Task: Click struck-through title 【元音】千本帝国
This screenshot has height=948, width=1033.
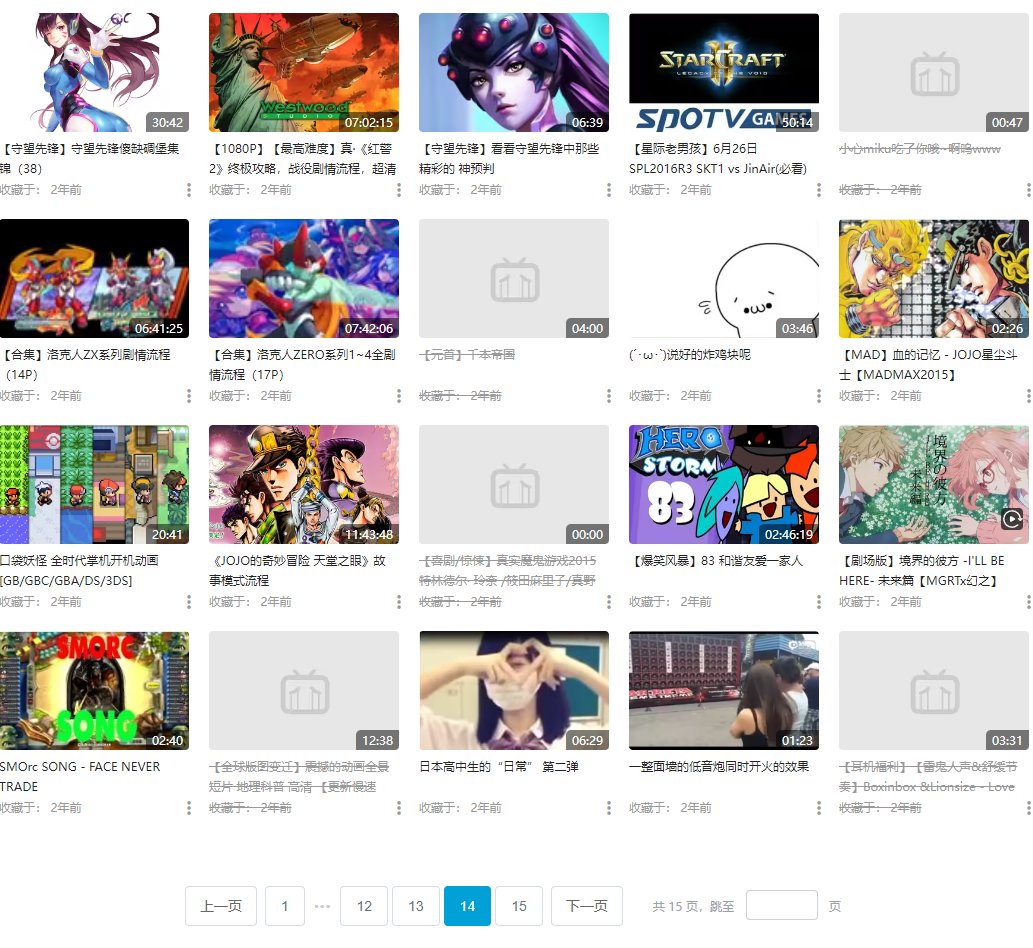Action: point(467,354)
